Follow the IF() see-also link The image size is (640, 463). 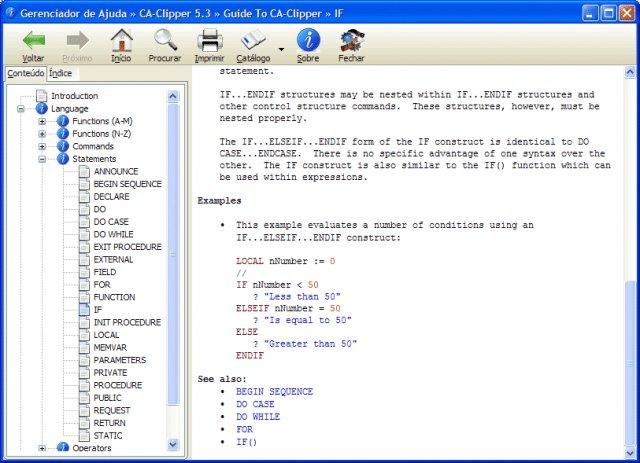tap(247, 443)
